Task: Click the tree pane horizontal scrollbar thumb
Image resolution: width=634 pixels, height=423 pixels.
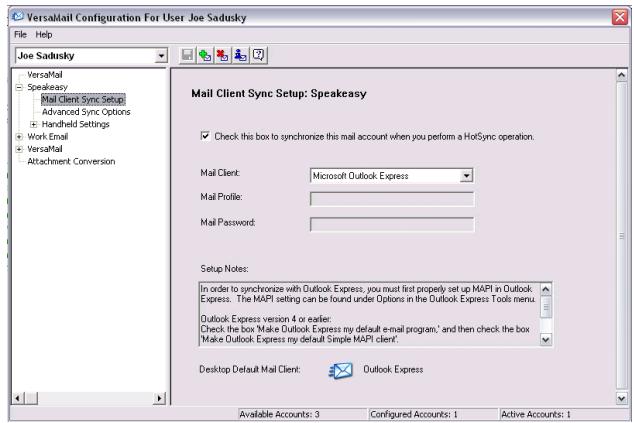Action: 32,398
